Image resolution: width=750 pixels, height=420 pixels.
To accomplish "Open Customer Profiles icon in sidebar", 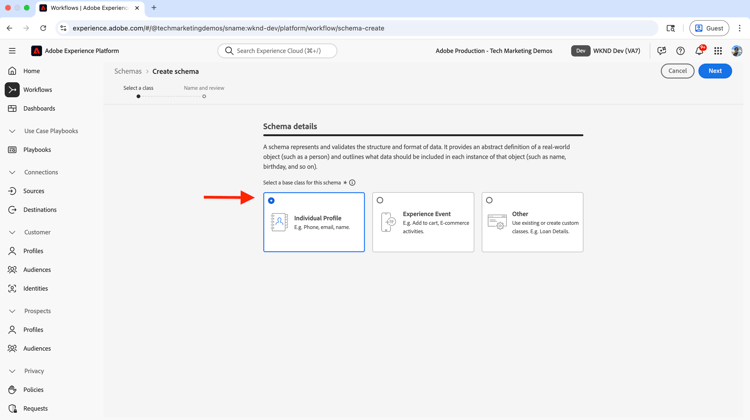I will 12,251.
